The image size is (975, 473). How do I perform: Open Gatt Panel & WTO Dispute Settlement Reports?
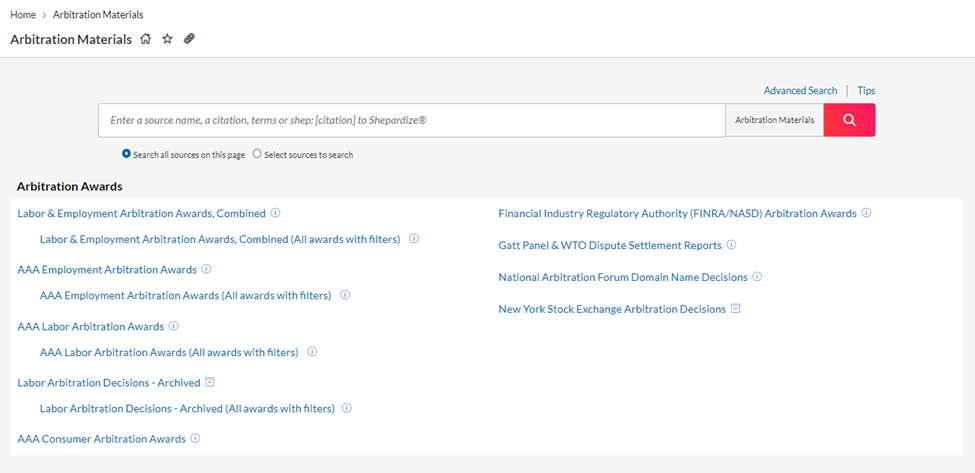[x=610, y=246]
